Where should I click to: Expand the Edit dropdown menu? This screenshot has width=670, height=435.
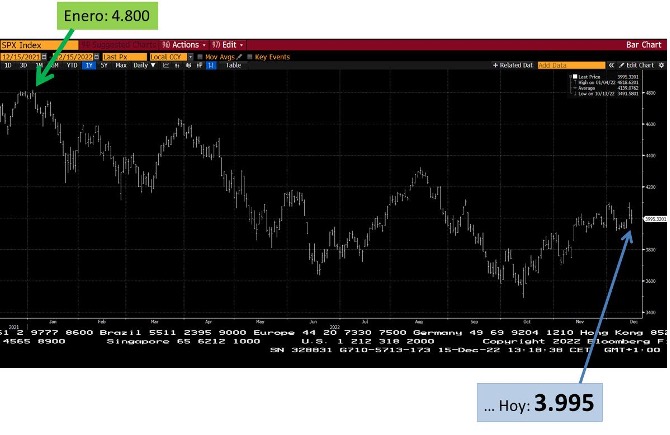pos(229,45)
